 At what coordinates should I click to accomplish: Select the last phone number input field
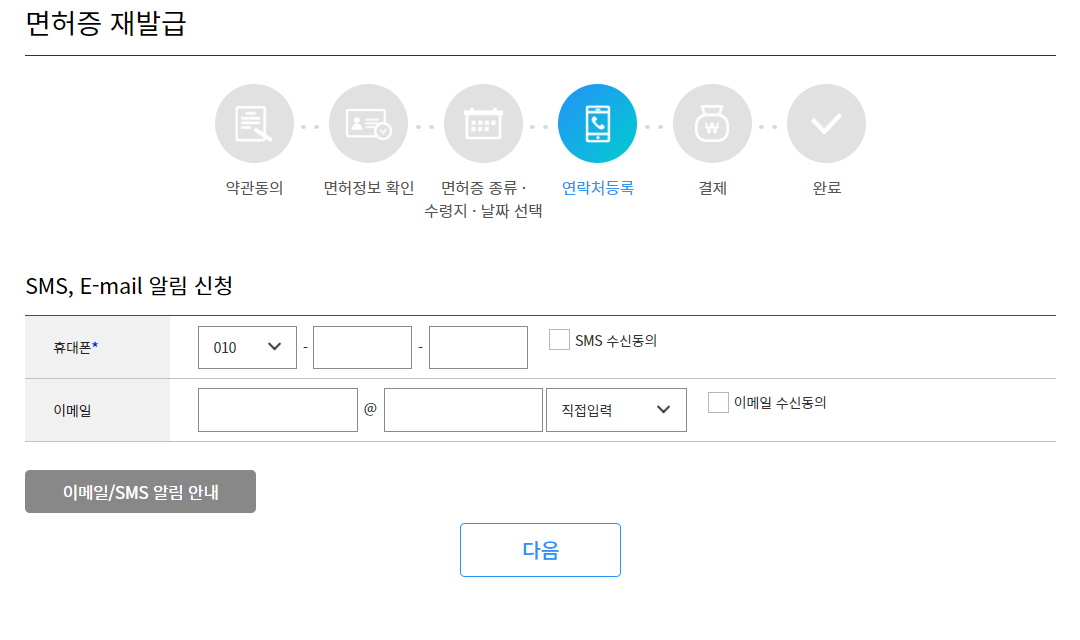click(478, 347)
